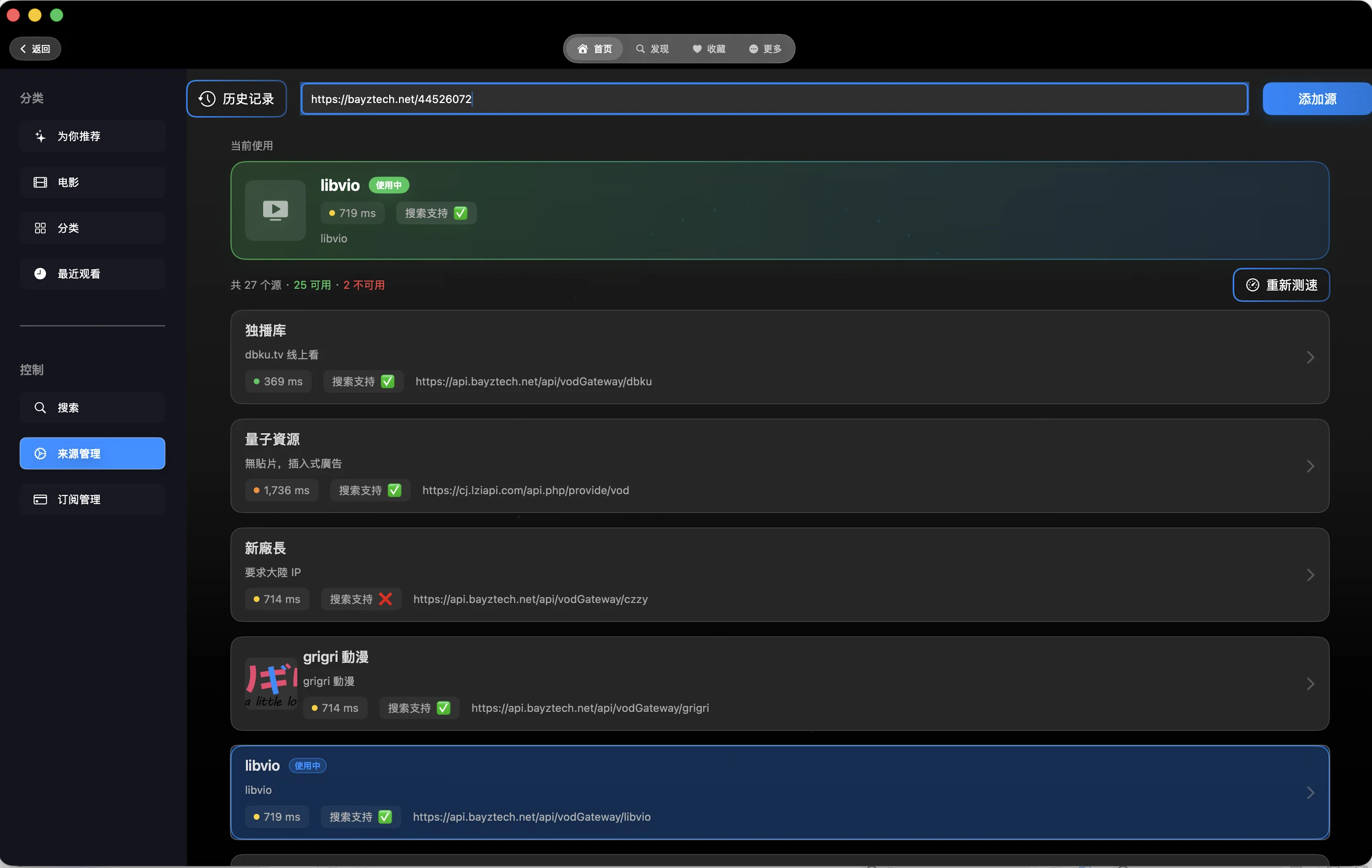Click the czzy vodGateway URL
Image resolution: width=1372 pixels, height=868 pixels.
point(530,599)
